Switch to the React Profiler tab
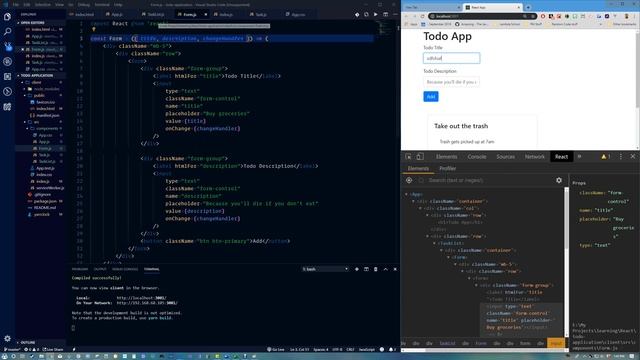Viewport: 640px width, 360px height. (448, 169)
